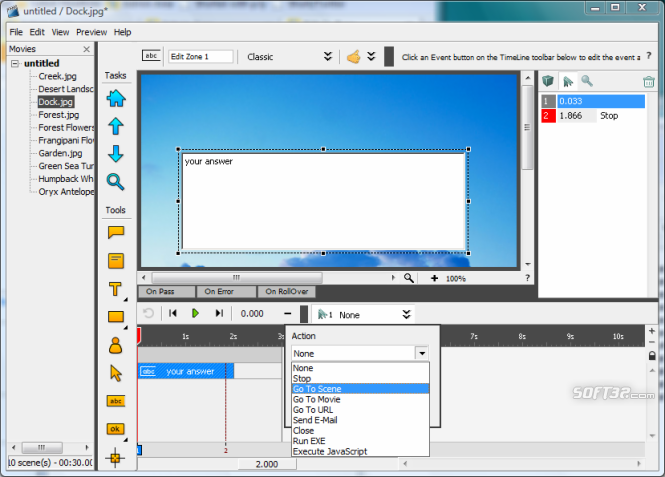This screenshot has width=665, height=477.
Task: Click the canvas horizontal scrollbar thumb
Action: tap(237, 278)
